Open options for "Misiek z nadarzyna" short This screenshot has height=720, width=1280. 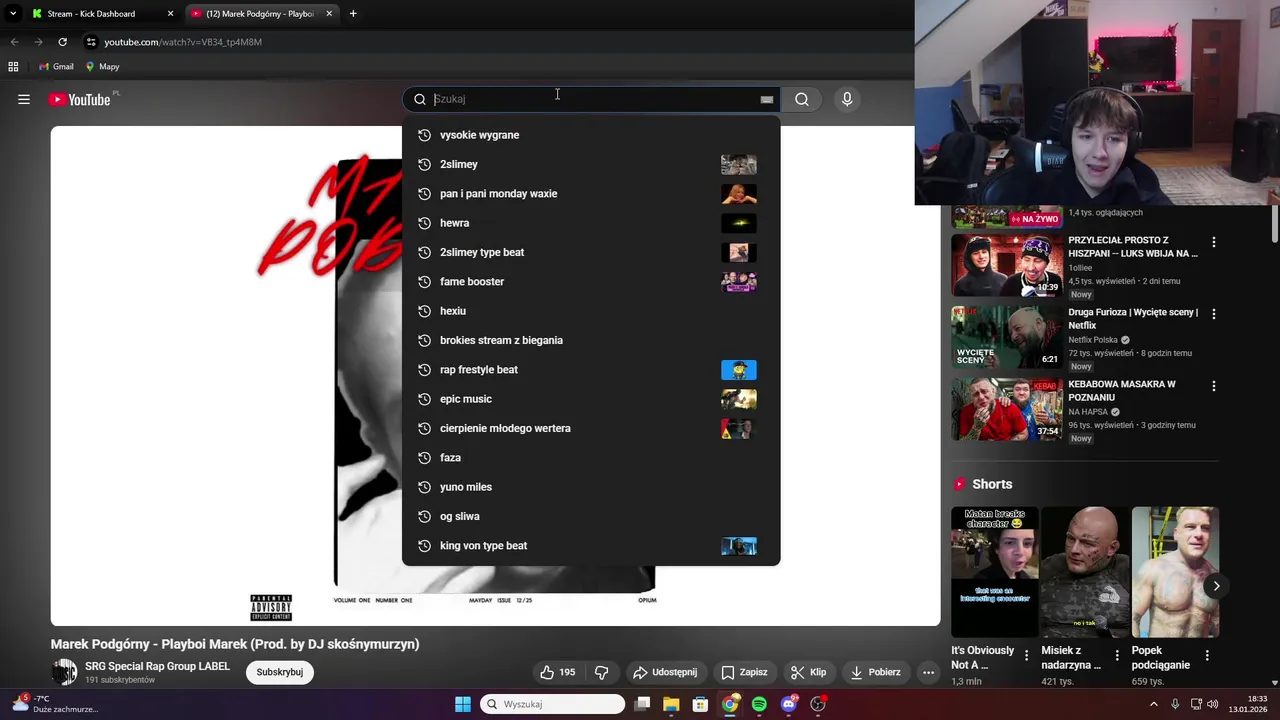tap(1116, 656)
